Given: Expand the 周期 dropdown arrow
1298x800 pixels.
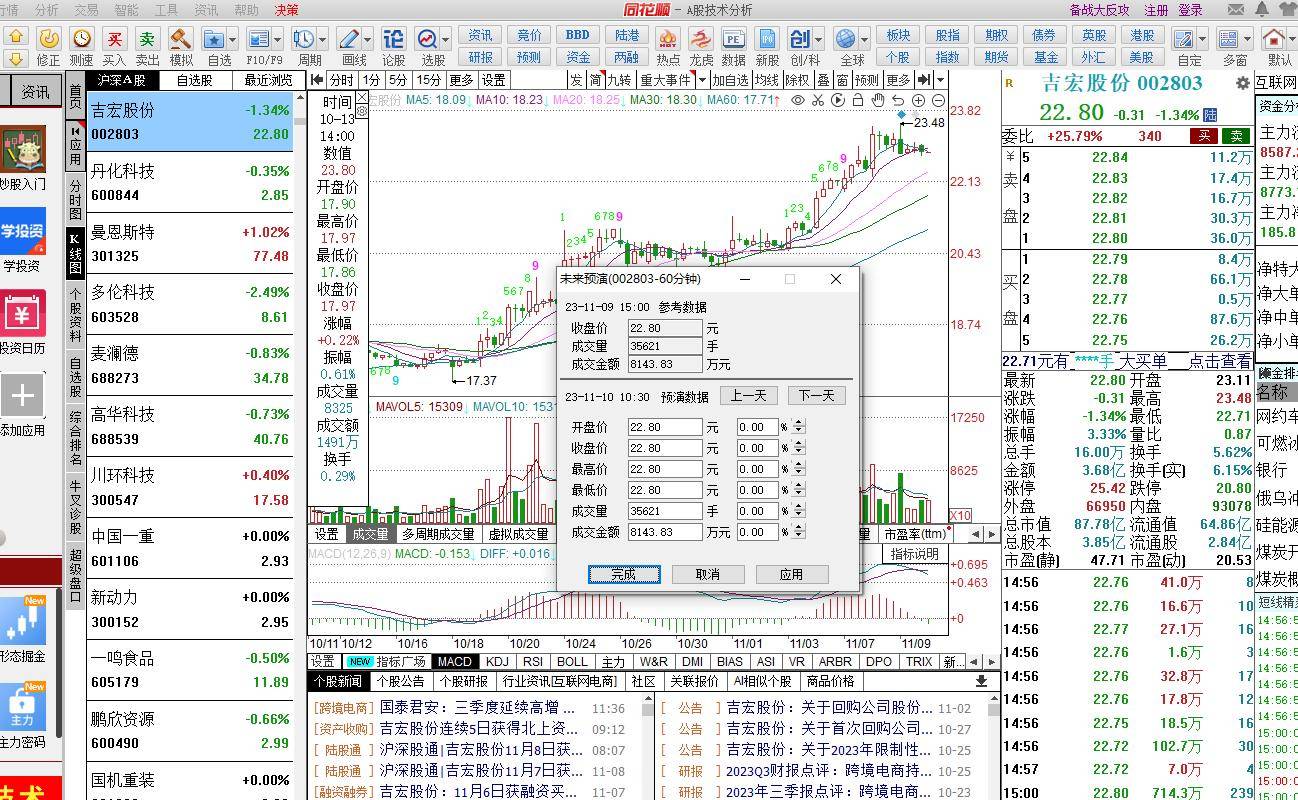Looking at the screenshot, I should coord(322,40).
